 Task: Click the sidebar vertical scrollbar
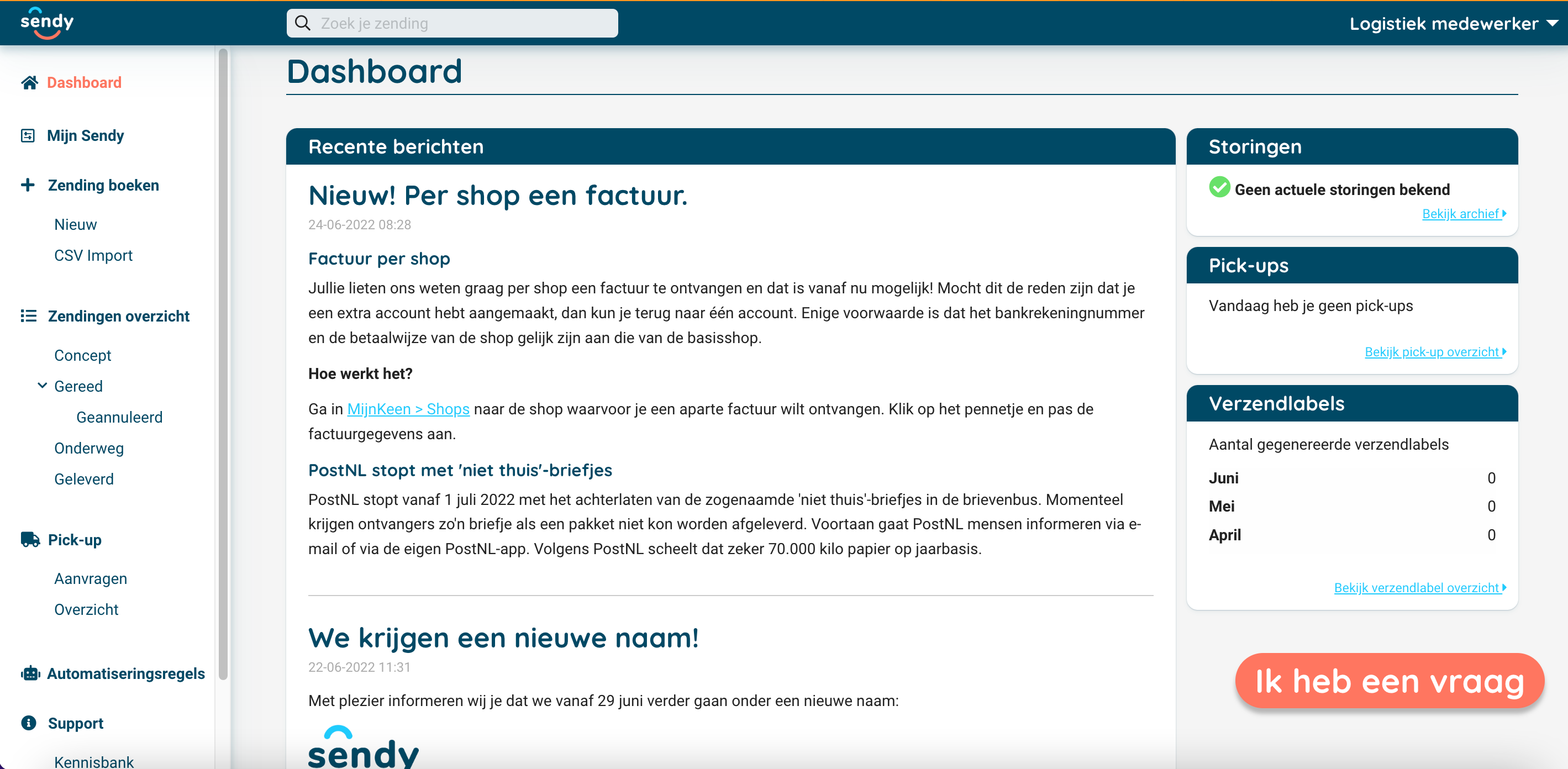point(223,364)
